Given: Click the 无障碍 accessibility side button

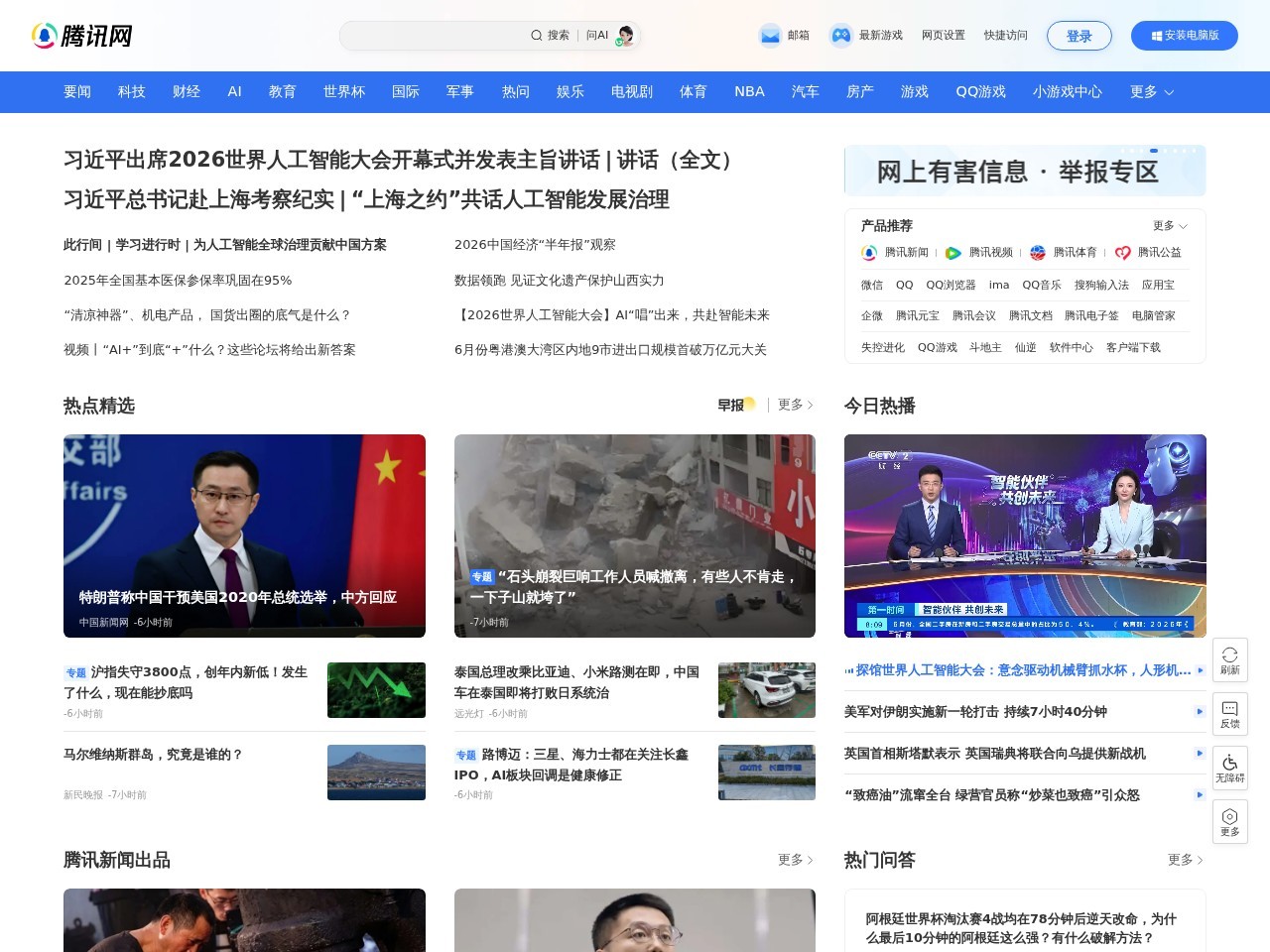Looking at the screenshot, I should (1230, 768).
